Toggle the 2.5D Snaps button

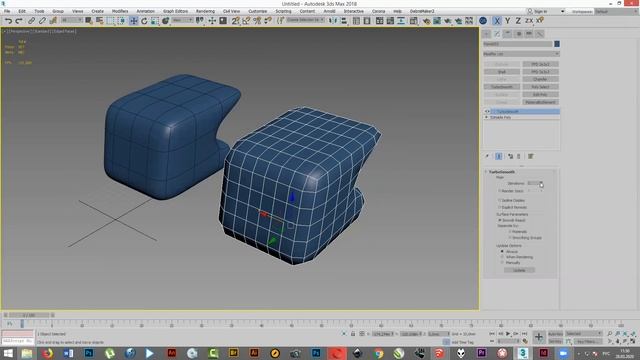point(236,21)
